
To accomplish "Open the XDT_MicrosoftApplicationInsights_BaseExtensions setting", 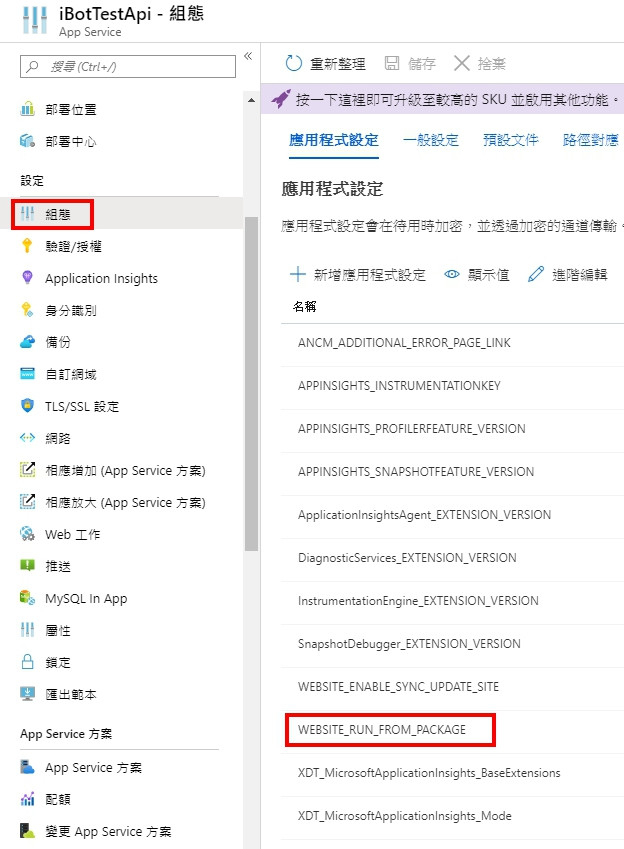I will pos(429,773).
